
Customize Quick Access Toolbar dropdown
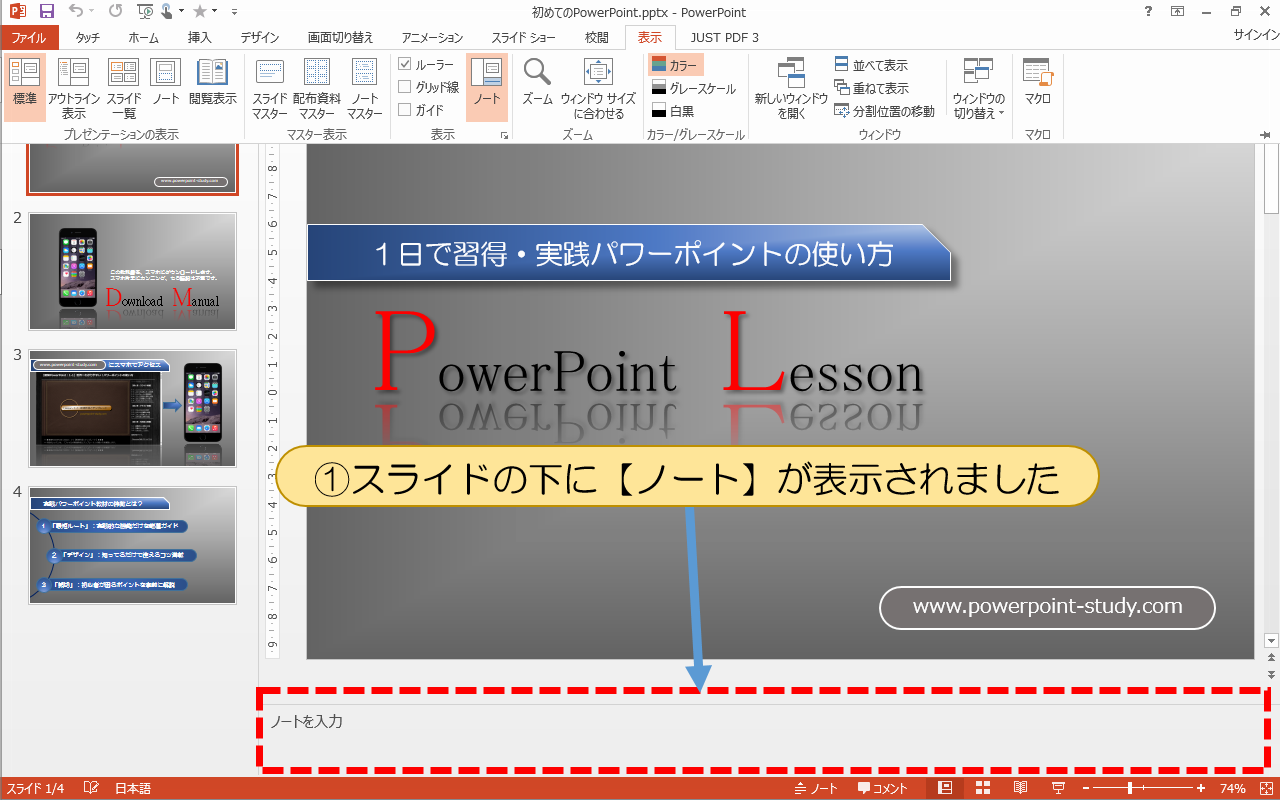point(234,12)
